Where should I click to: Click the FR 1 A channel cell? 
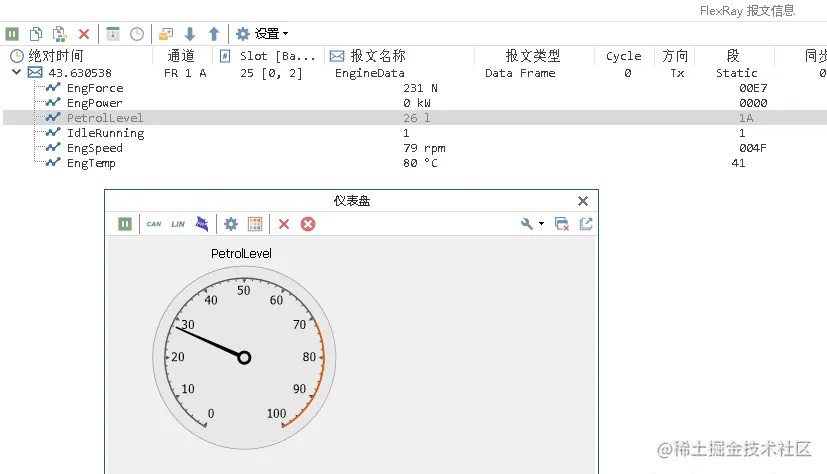pos(185,73)
